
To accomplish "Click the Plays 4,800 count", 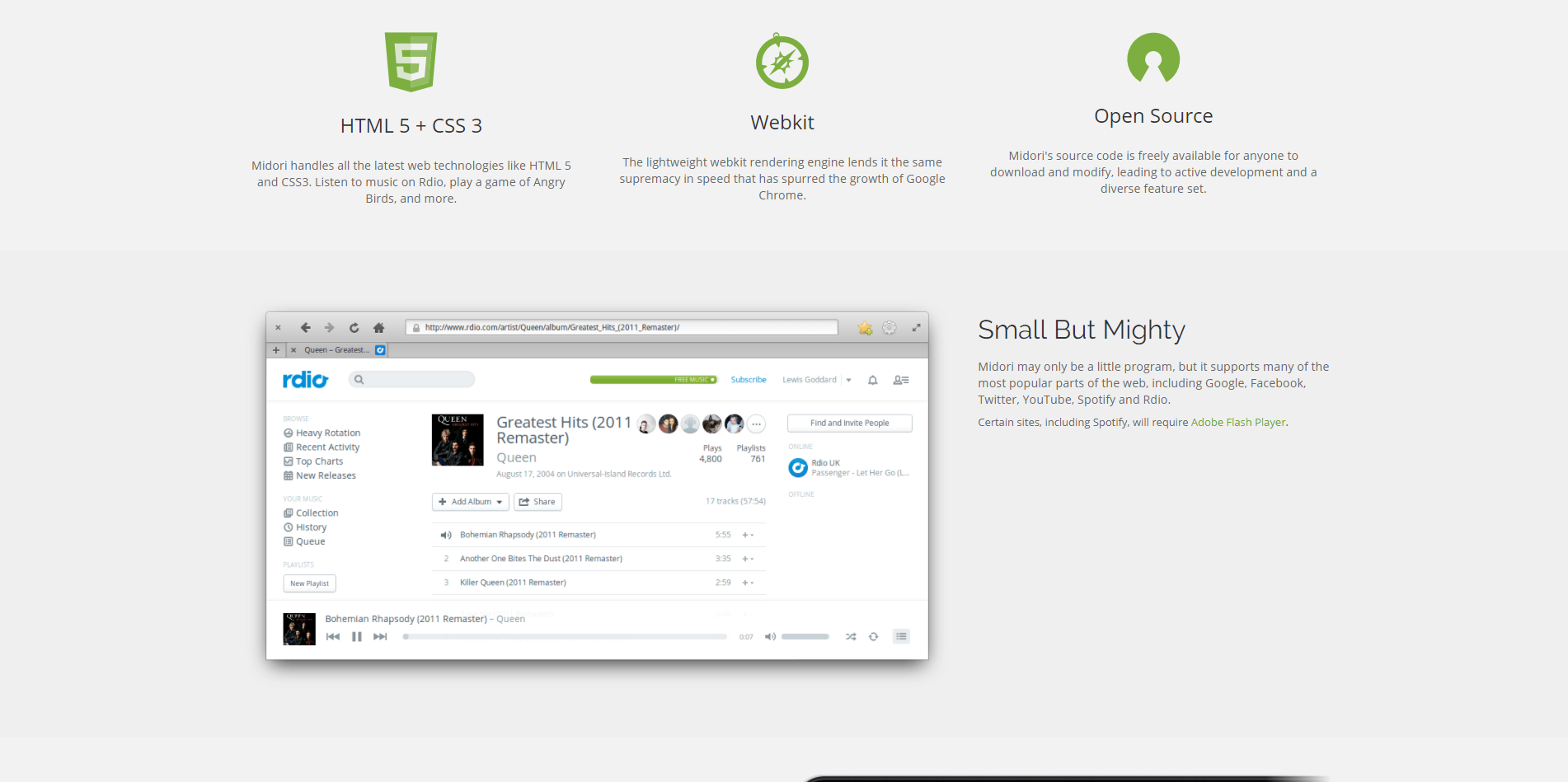I will coord(711,454).
